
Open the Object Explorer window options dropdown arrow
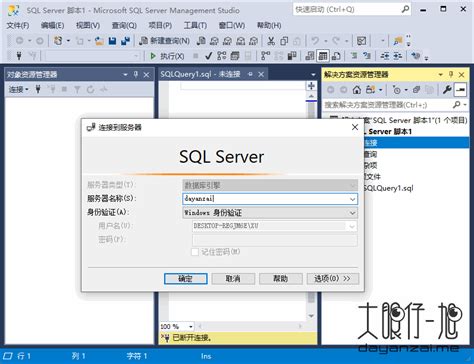tap(125, 74)
